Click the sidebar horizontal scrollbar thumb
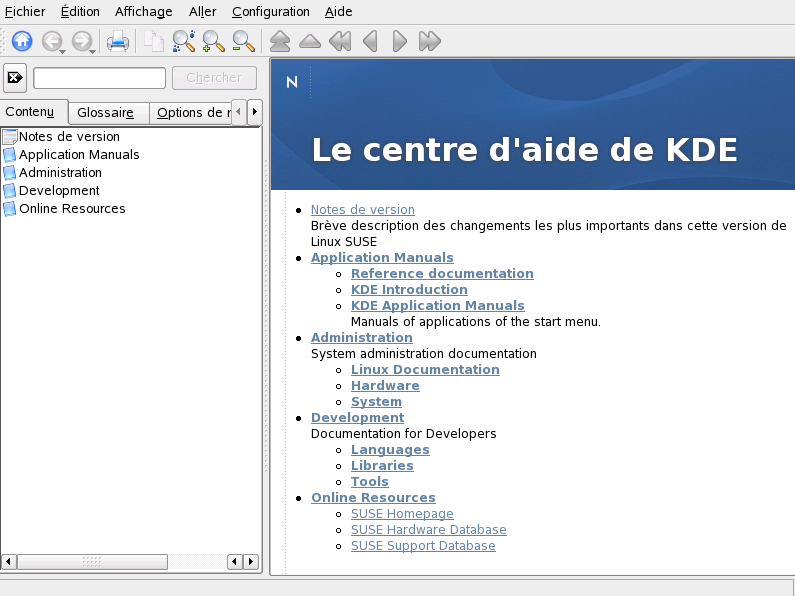Screen dimensions: 795x596 tap(92, 562)
